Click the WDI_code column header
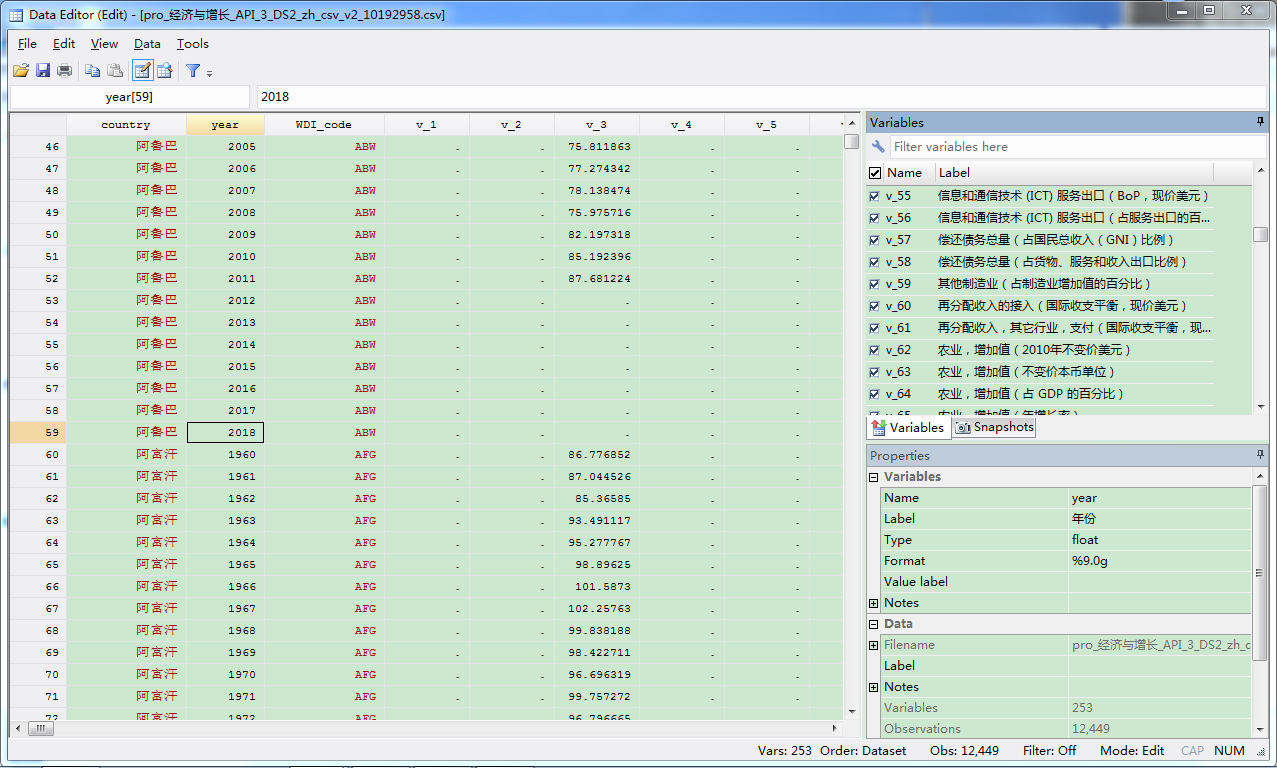 [x=323, y=125]
